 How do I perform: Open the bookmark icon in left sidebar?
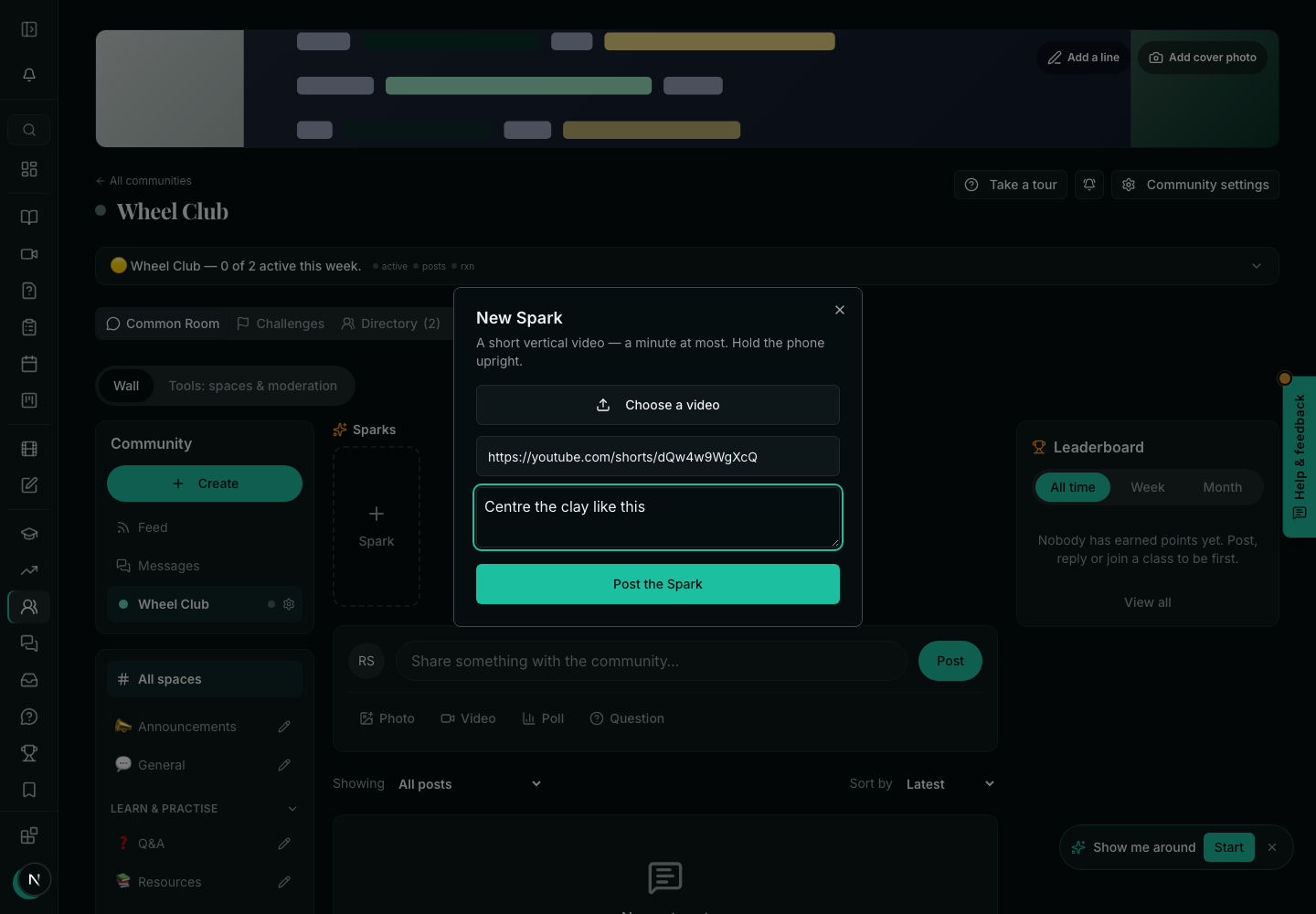click(29, 790)
